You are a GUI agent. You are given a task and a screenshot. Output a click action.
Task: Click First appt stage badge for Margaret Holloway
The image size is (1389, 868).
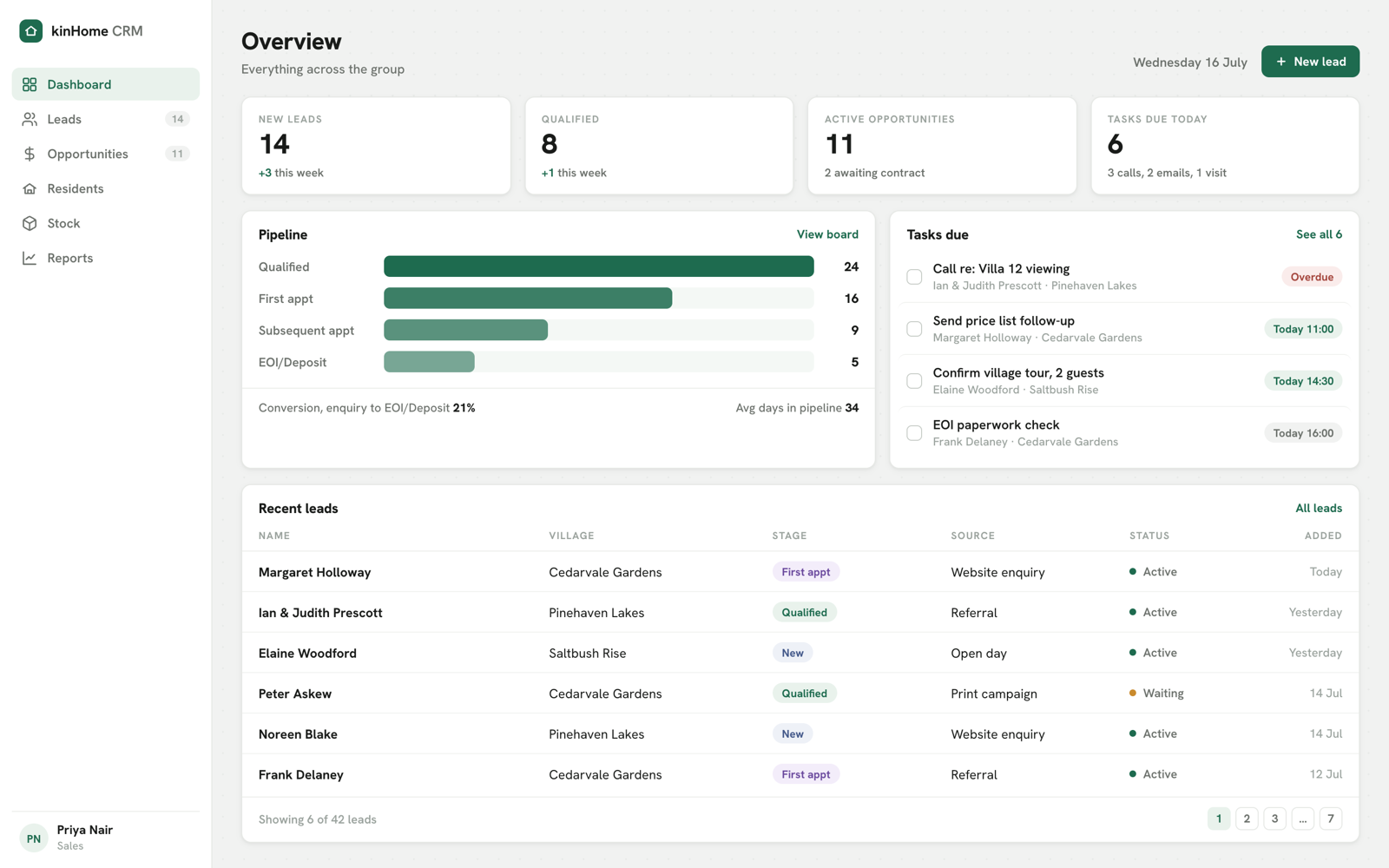[806, 572]
